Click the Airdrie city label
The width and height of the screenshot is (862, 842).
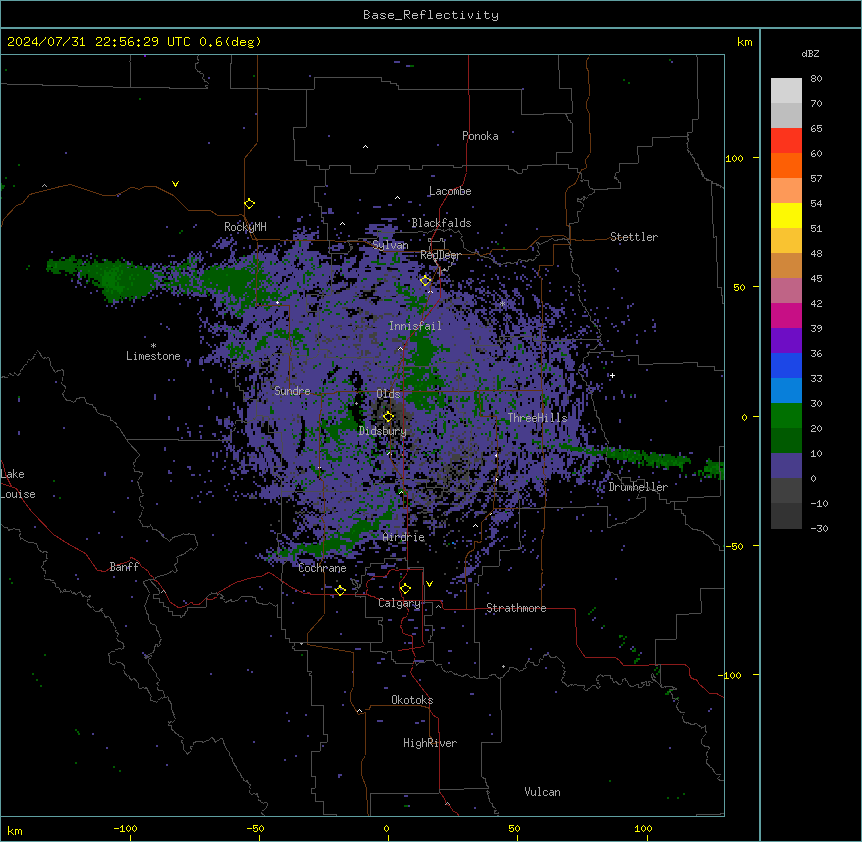click(x=404, y=537)
